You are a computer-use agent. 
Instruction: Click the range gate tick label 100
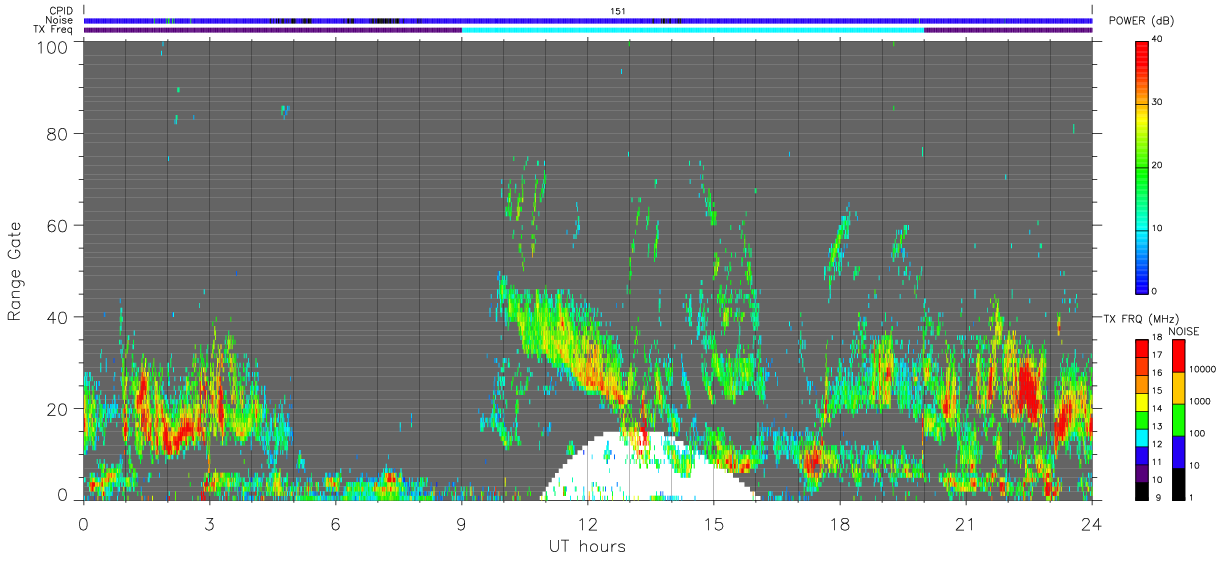52,46
